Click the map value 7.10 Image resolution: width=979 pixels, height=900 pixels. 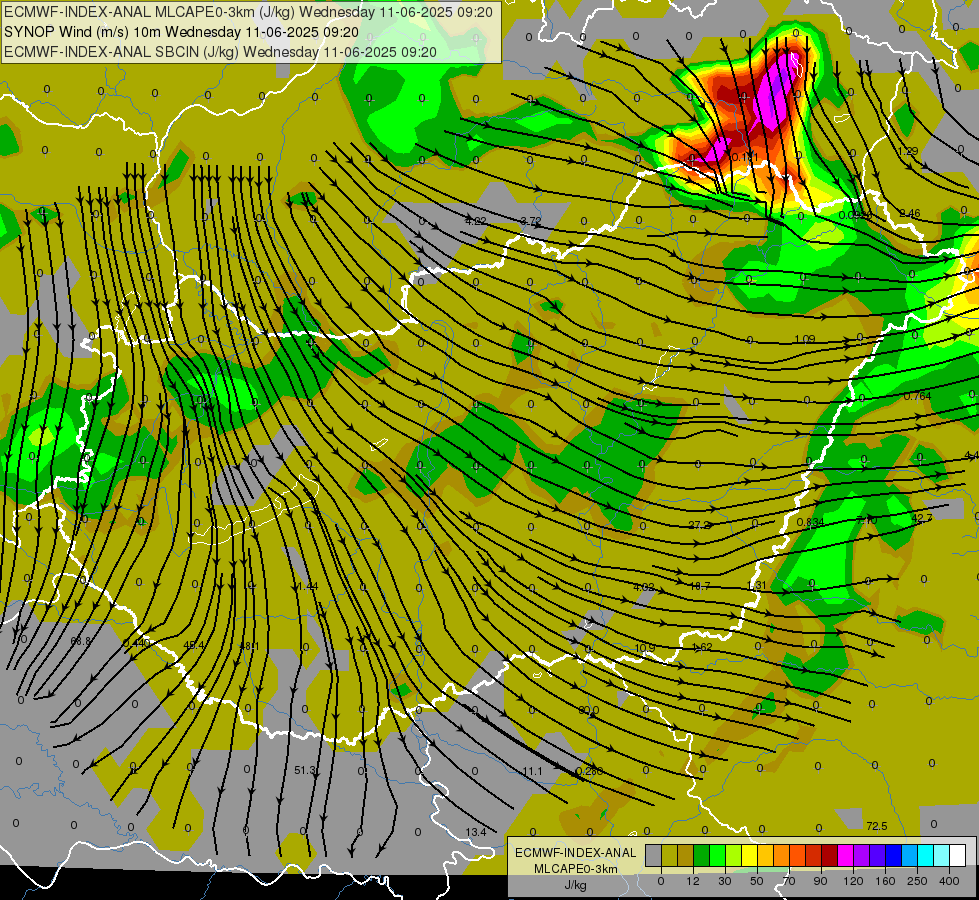pyautogui.click(x=867, y=520)
